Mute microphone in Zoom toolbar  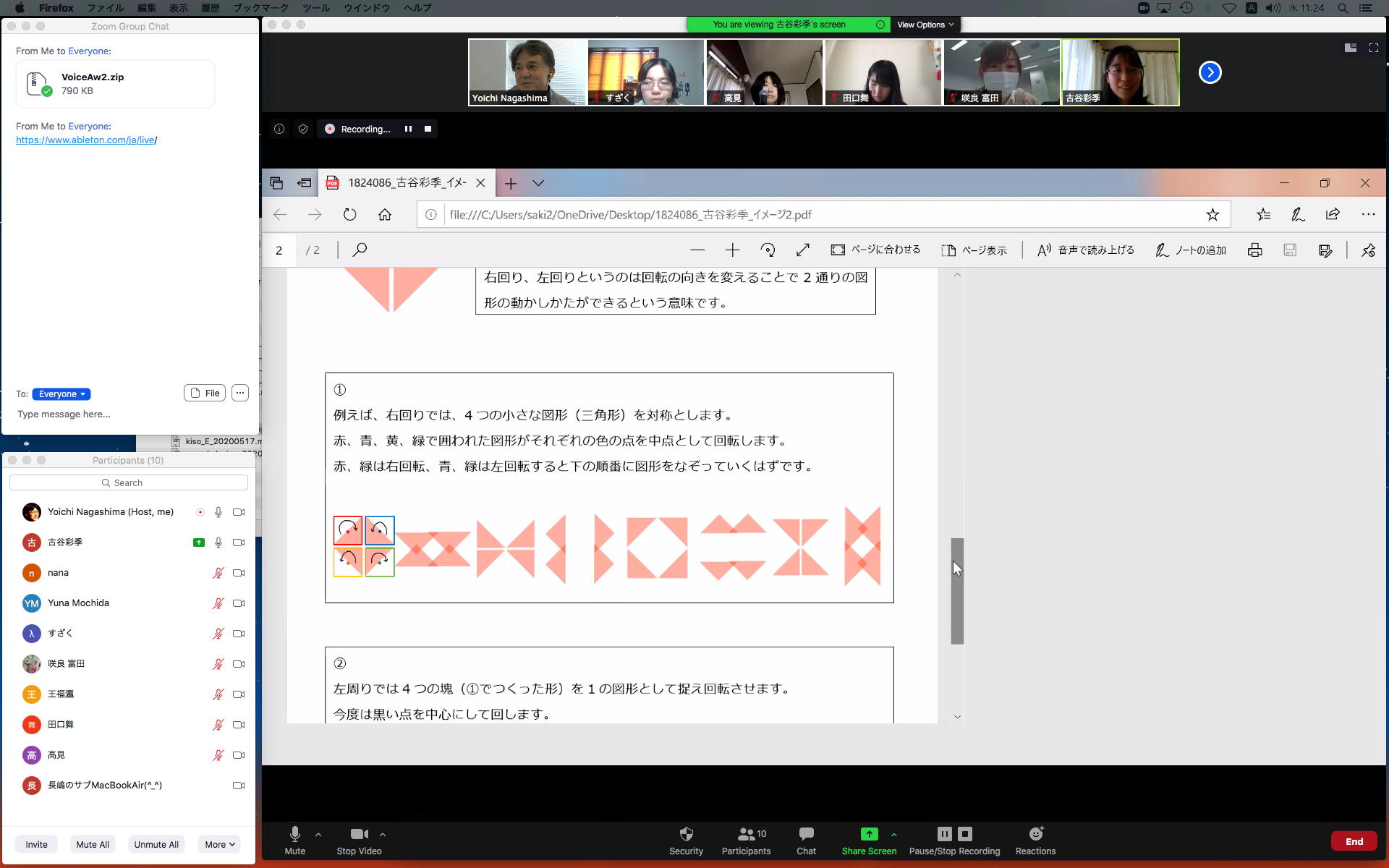(x=294, y=834)
